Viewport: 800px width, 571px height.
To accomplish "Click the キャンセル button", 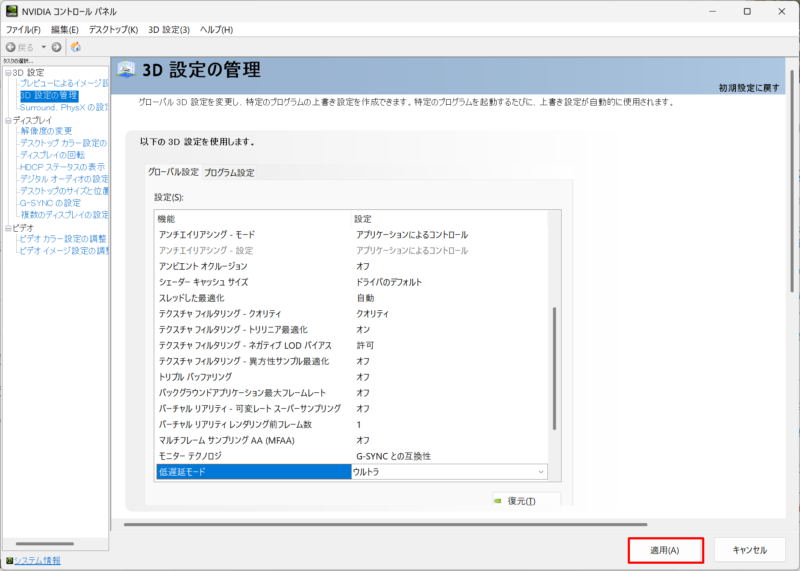I will (749, 550).
